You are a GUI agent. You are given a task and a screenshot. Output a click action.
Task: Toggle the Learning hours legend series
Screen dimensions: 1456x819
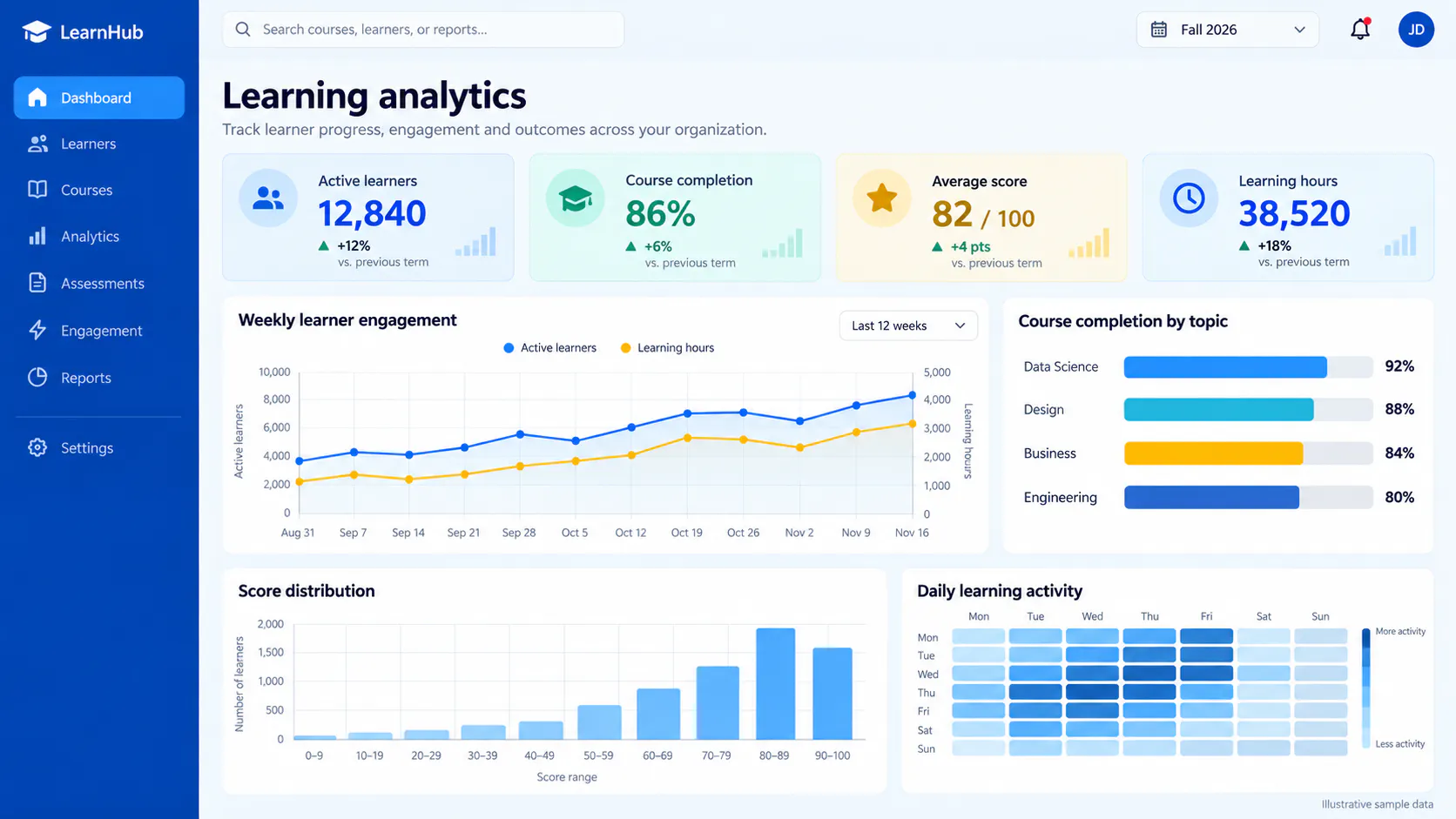(x=667, y=348)
